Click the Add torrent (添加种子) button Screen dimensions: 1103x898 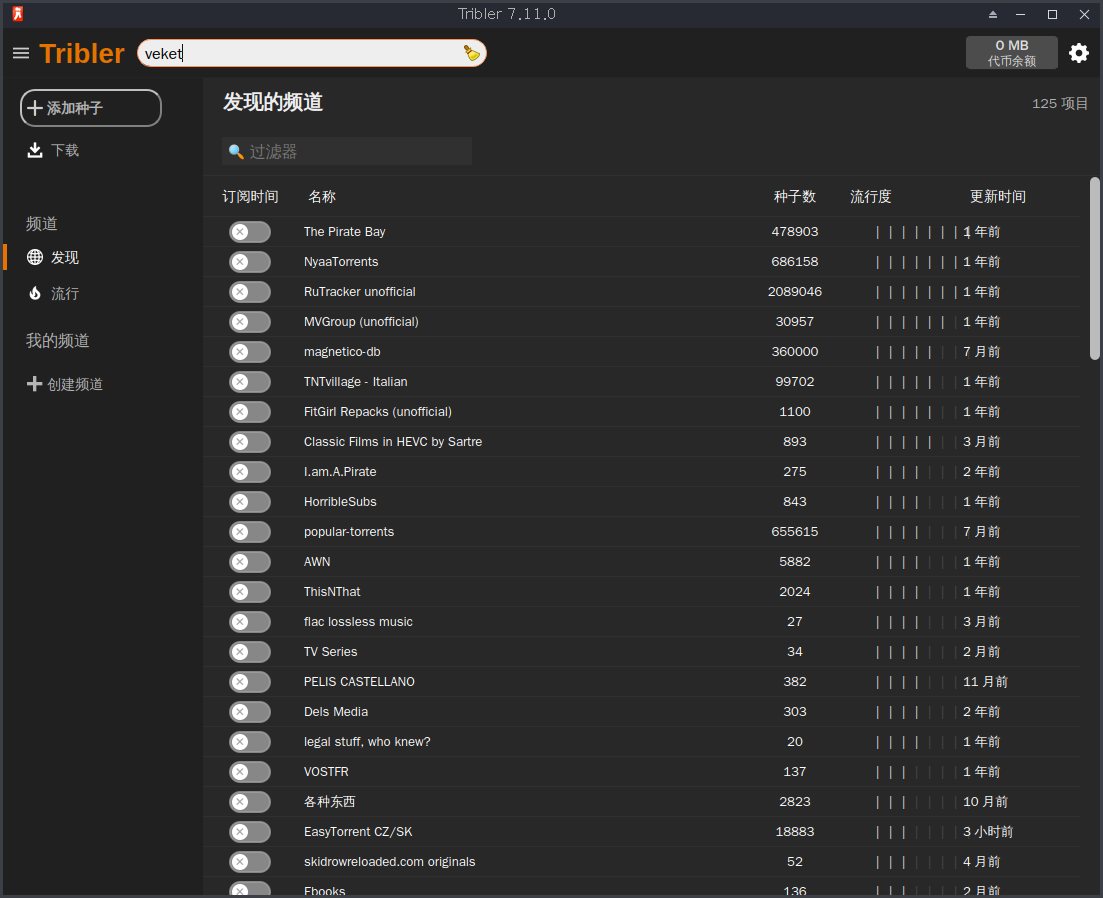pyautogui.click(x=91, y=108)
